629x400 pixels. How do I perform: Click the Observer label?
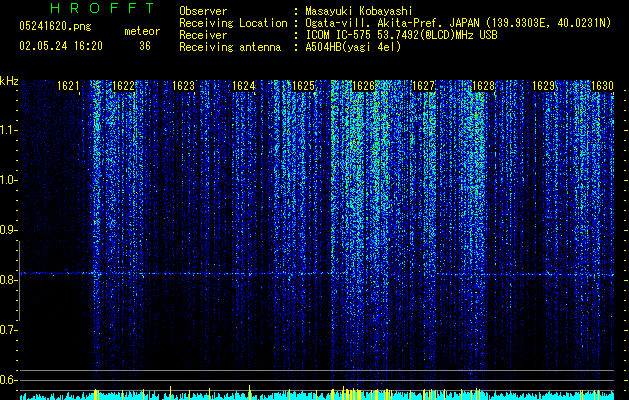click(203, 11)
